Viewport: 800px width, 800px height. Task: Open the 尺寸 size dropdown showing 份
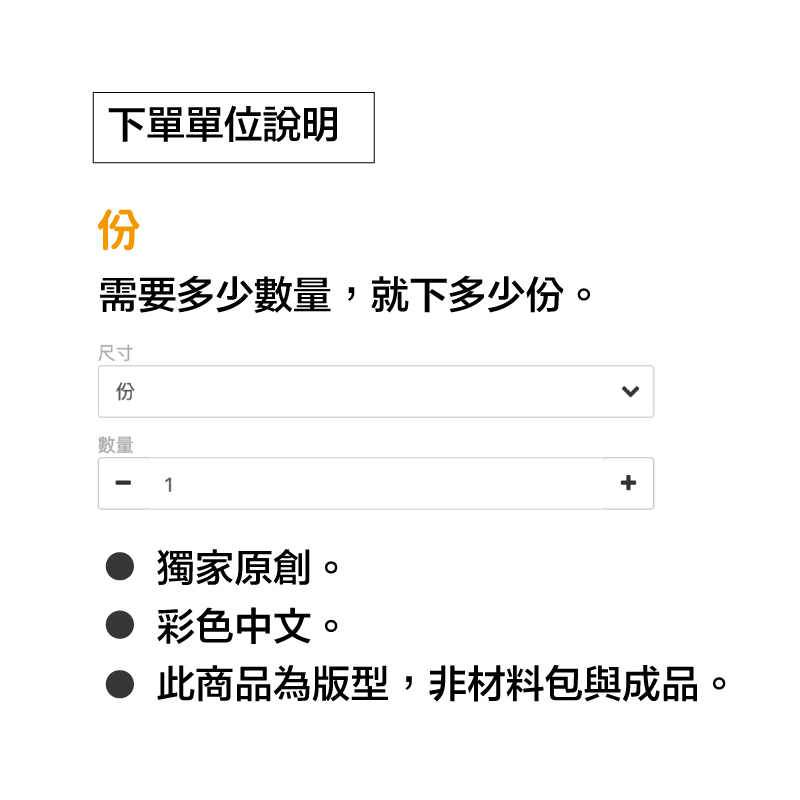(375, 392)
